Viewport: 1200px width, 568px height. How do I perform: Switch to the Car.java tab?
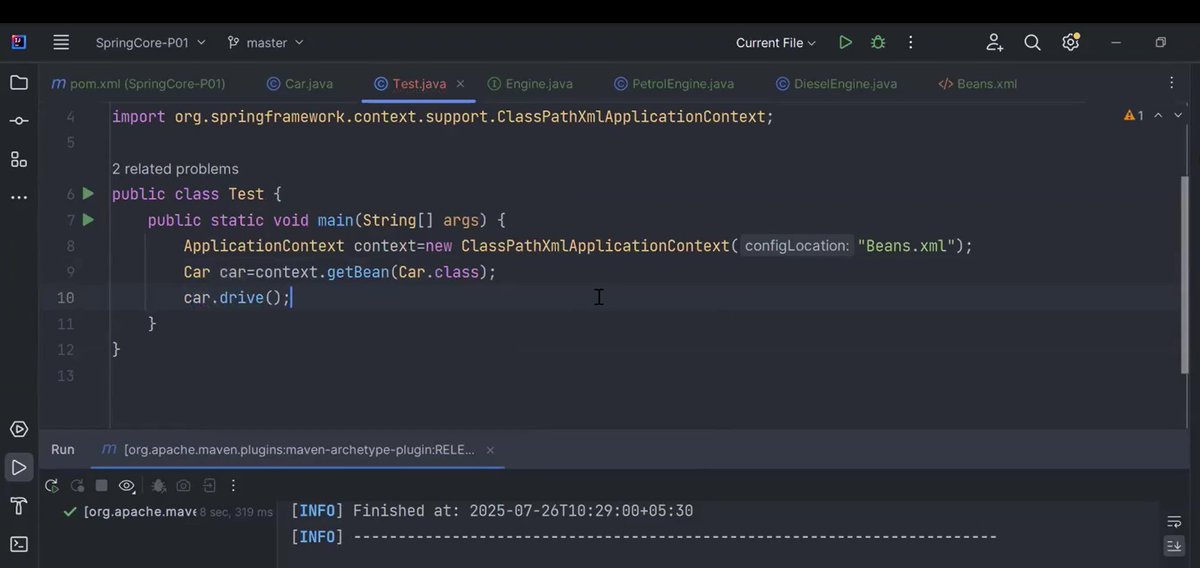click(300, 84)
